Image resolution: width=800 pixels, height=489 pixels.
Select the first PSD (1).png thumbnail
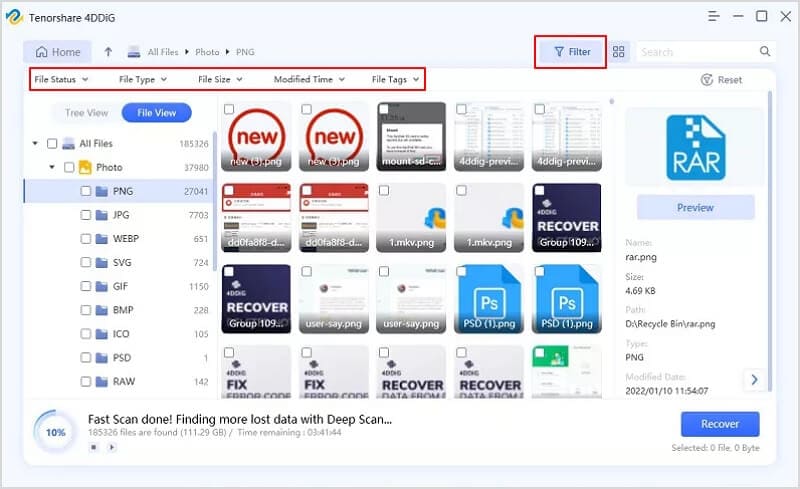click(489, 299)
